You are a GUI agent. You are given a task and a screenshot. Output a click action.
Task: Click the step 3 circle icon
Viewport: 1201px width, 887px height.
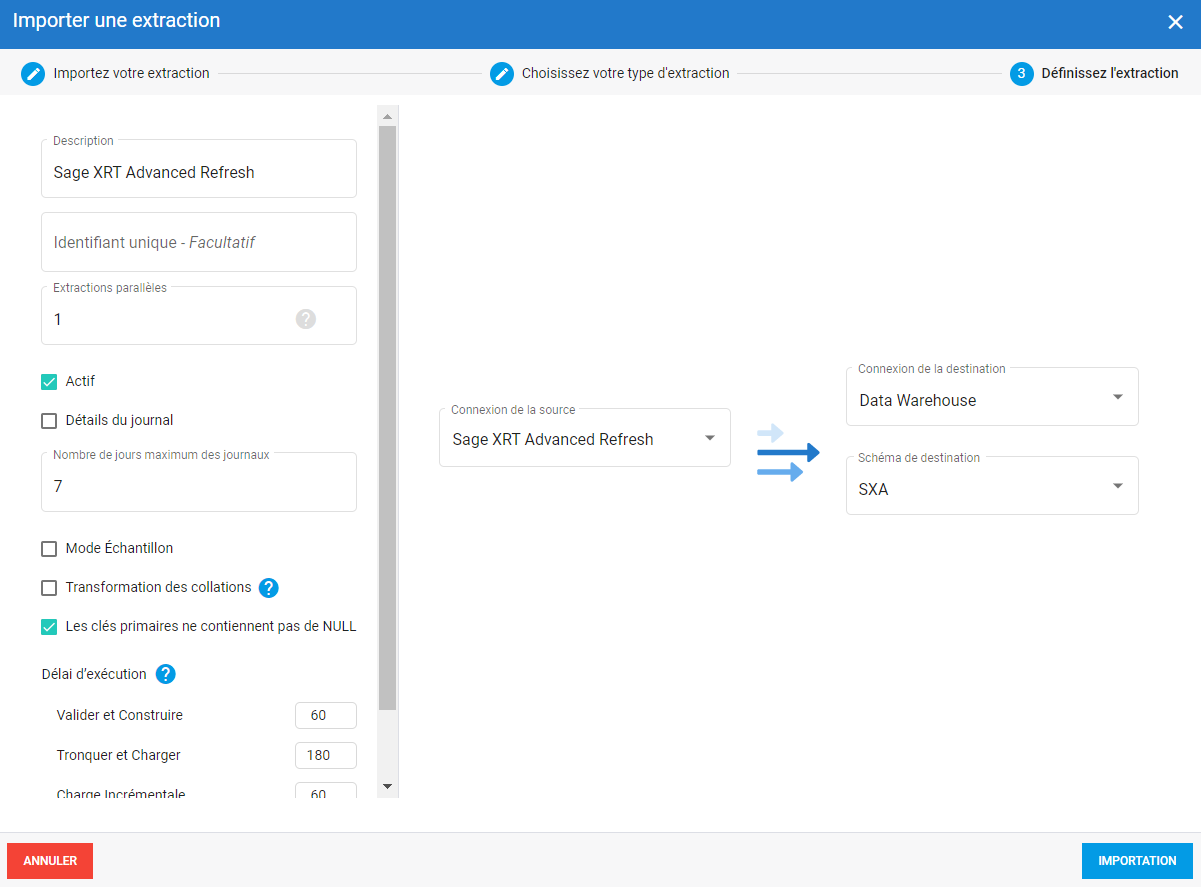point(1021,73)
